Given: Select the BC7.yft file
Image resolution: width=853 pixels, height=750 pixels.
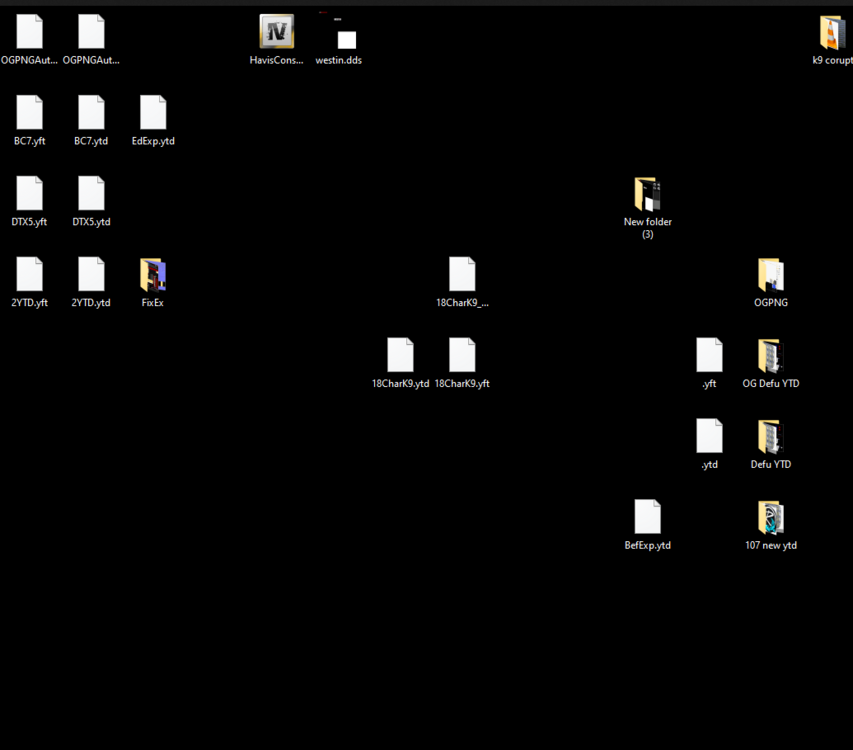Looking at the screenshot, I should tap(29, 110).
